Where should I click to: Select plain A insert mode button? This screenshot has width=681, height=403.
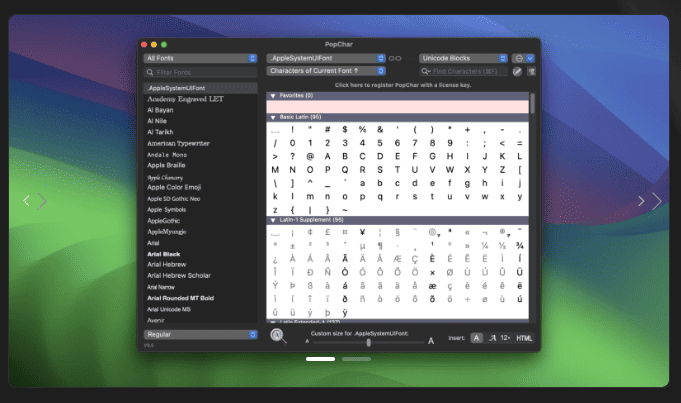476,338
